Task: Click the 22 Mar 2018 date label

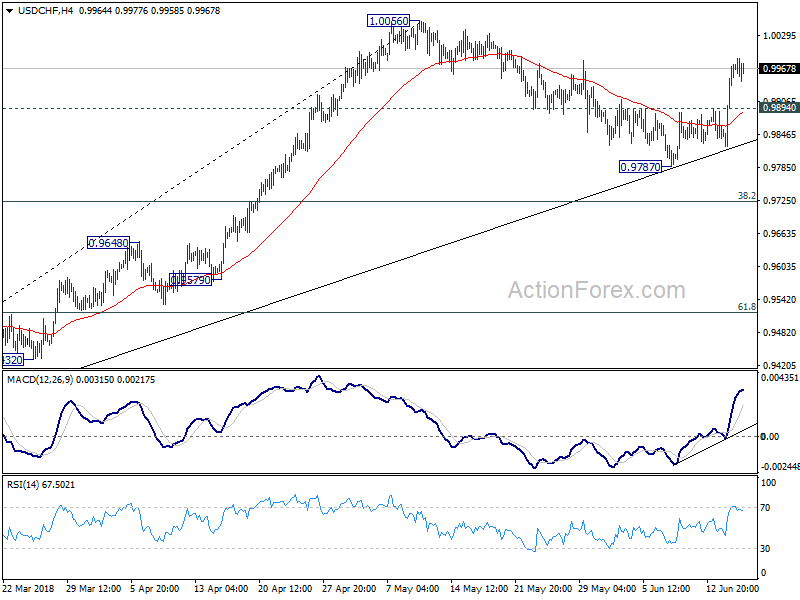Action: (x=28, y=589)
